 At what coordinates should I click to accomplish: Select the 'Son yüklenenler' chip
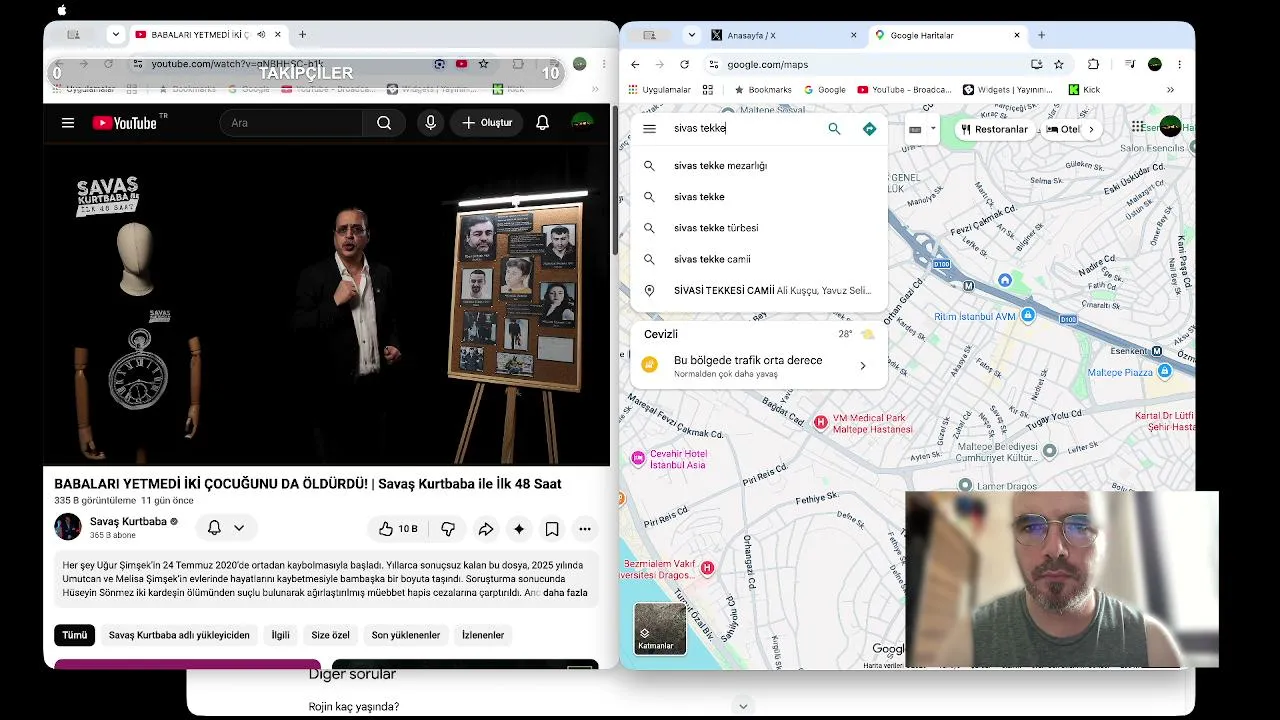[406, 635]
